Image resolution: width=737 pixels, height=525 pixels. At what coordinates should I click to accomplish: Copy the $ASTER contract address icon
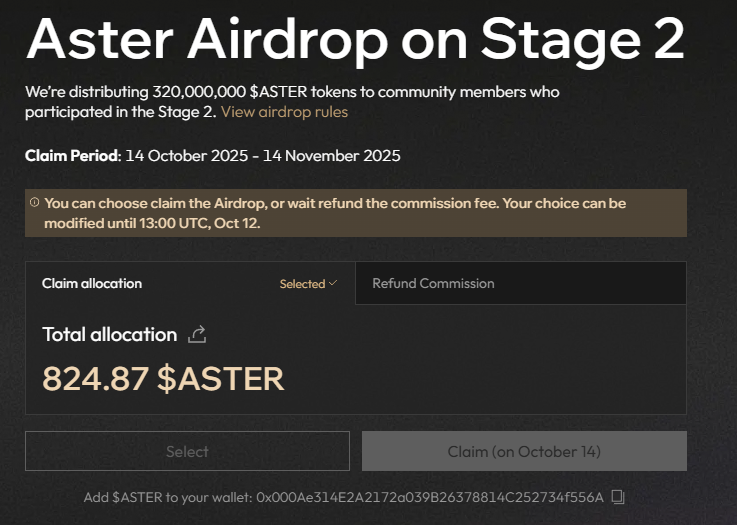tap(618, 497)
